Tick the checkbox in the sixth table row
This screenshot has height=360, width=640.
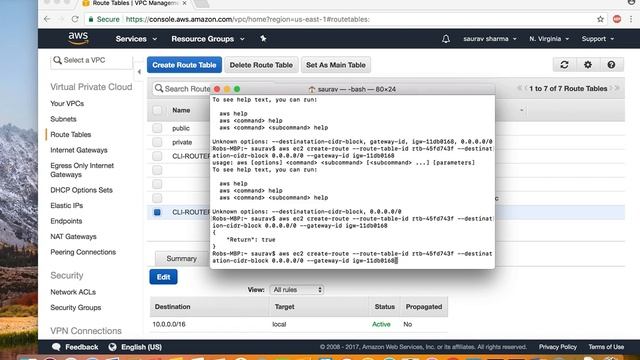tap(157, 198)
